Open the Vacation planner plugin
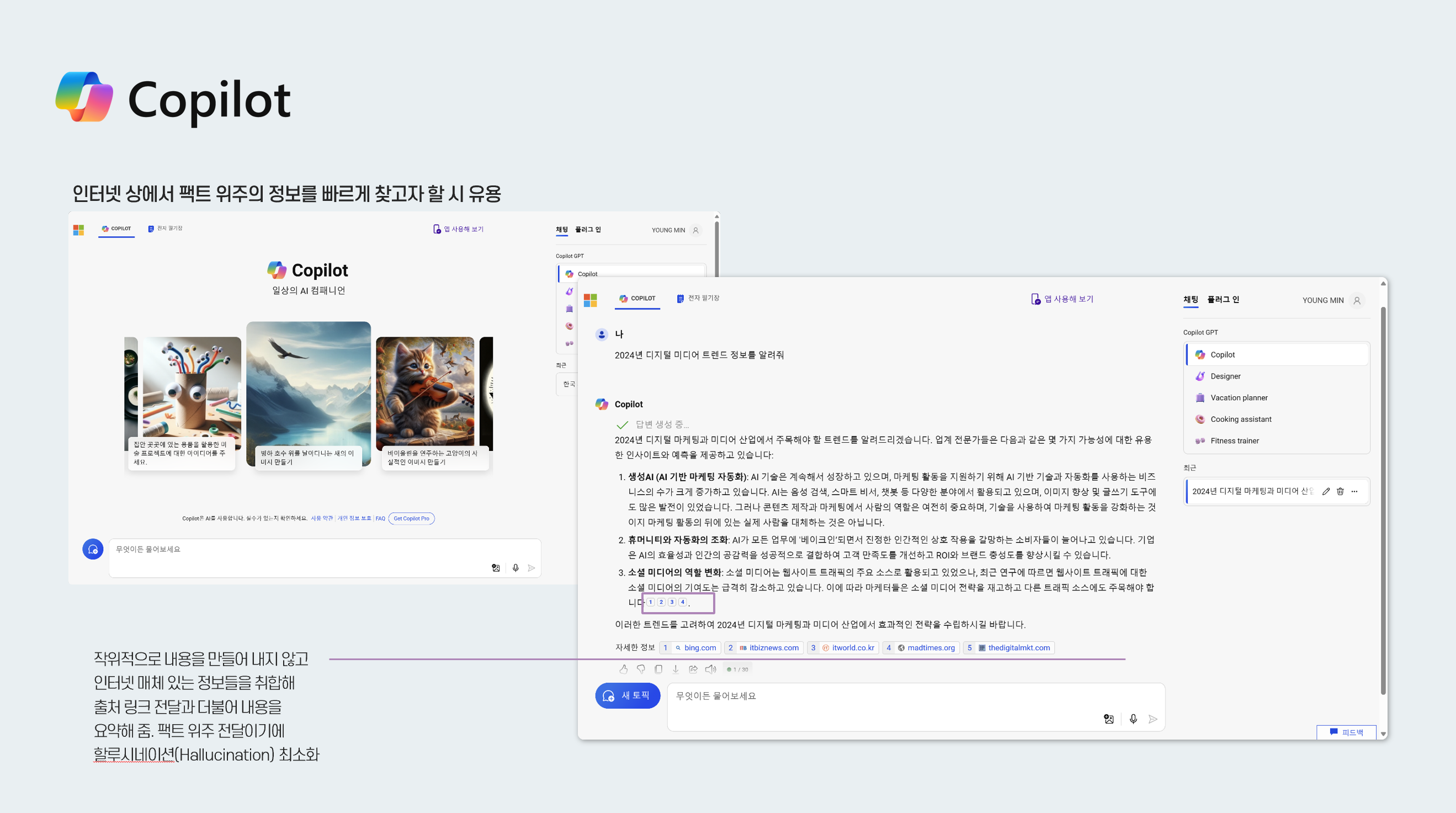Screen dimensions: 1456x813 tap(1238, 397)
